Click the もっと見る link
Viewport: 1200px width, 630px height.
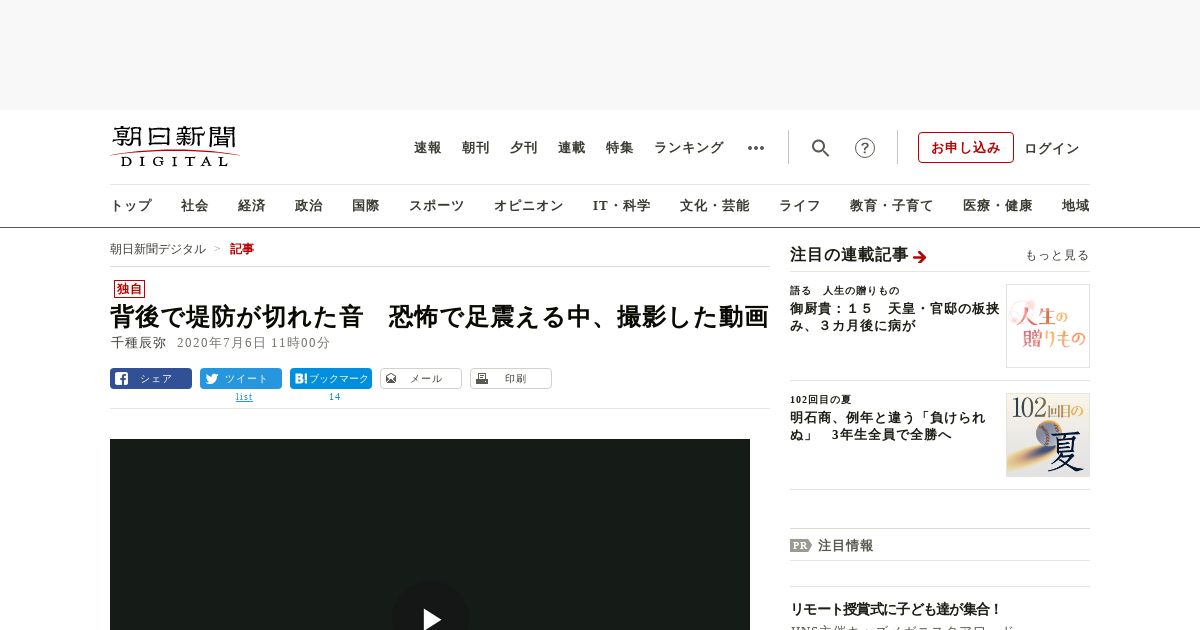[x=1057, y=255]
